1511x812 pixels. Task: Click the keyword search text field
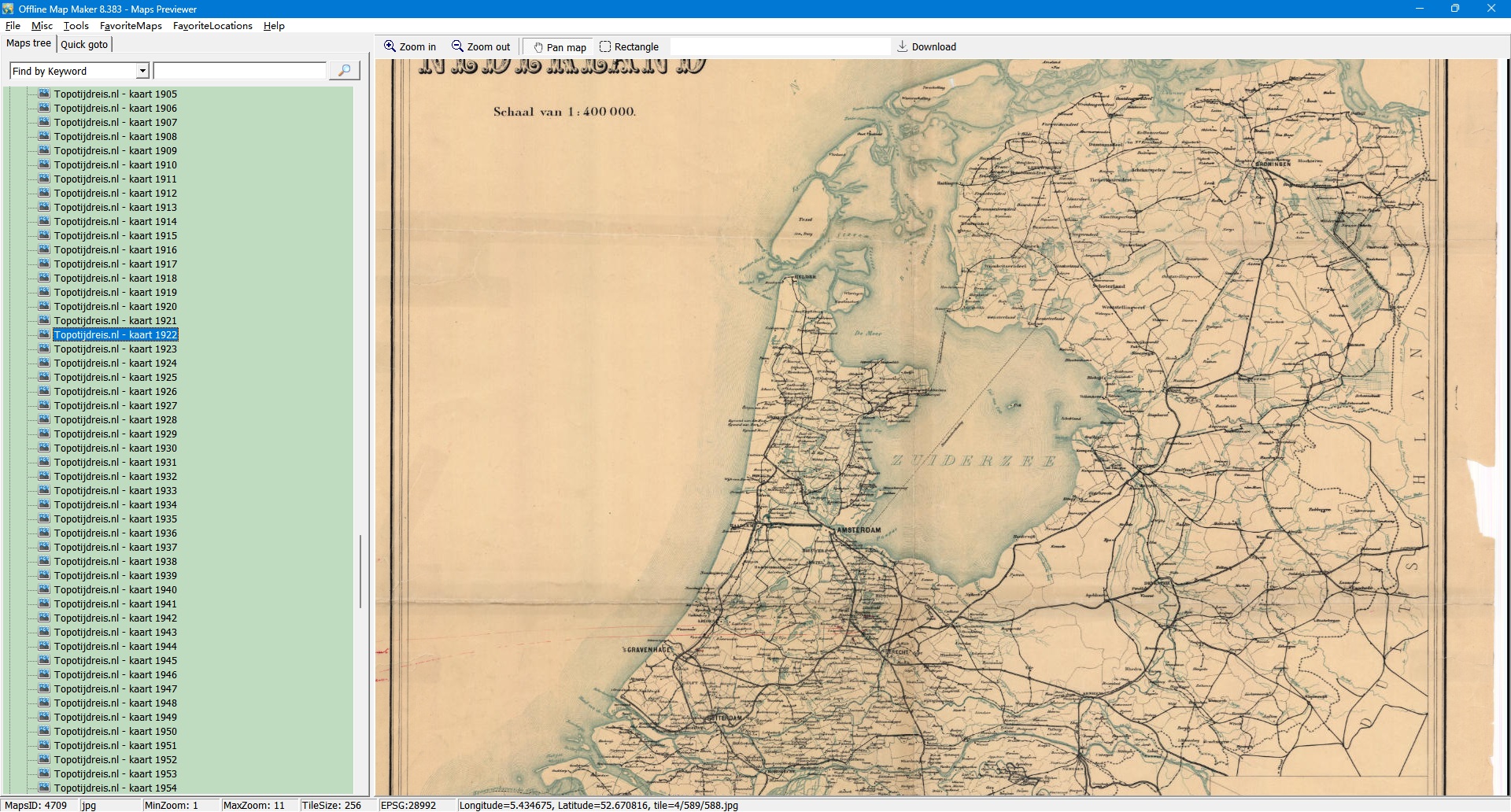click(x=240, y=71)
